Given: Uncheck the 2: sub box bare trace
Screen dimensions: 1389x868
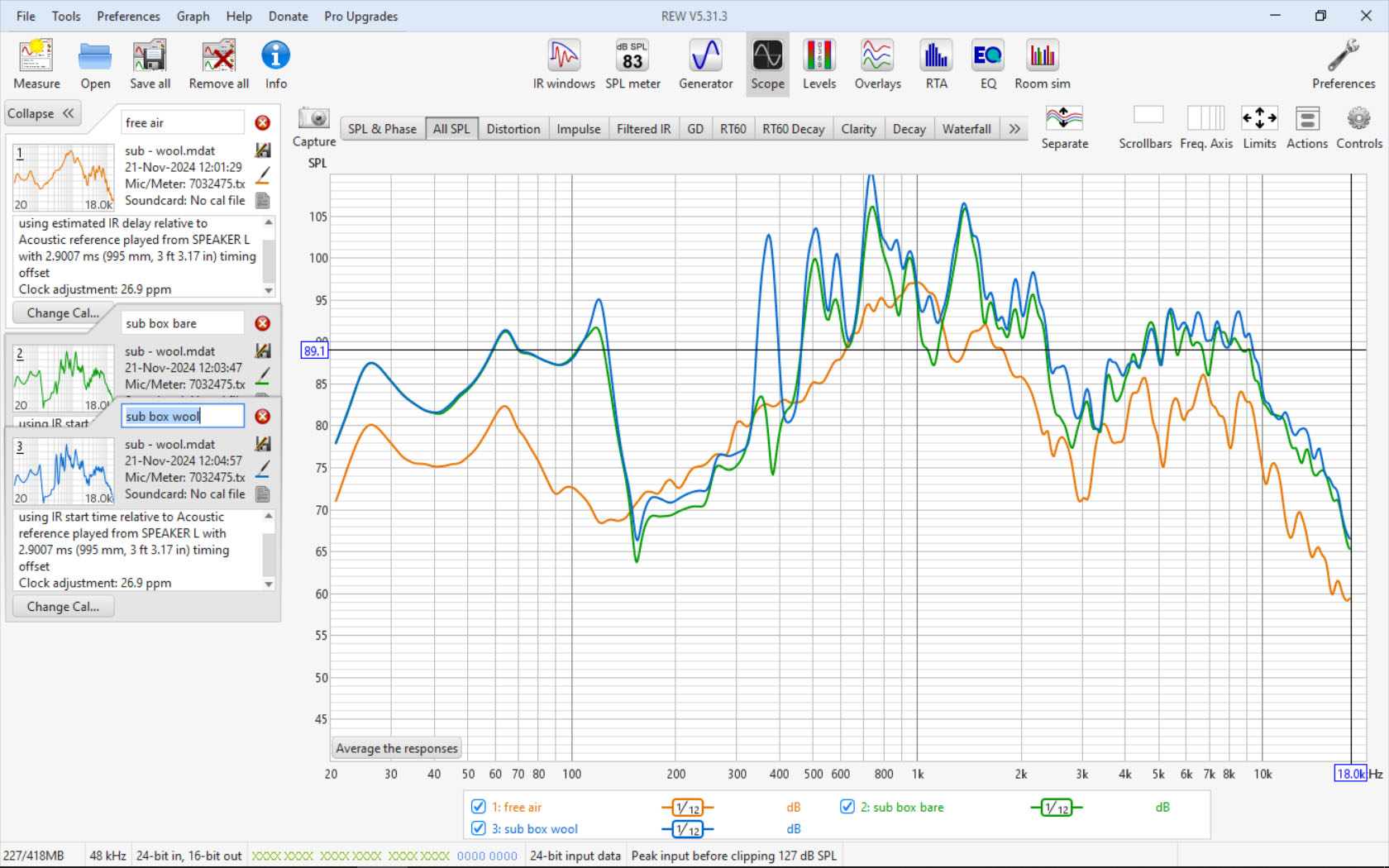Looking at the screenshot, I should (847, 807).
